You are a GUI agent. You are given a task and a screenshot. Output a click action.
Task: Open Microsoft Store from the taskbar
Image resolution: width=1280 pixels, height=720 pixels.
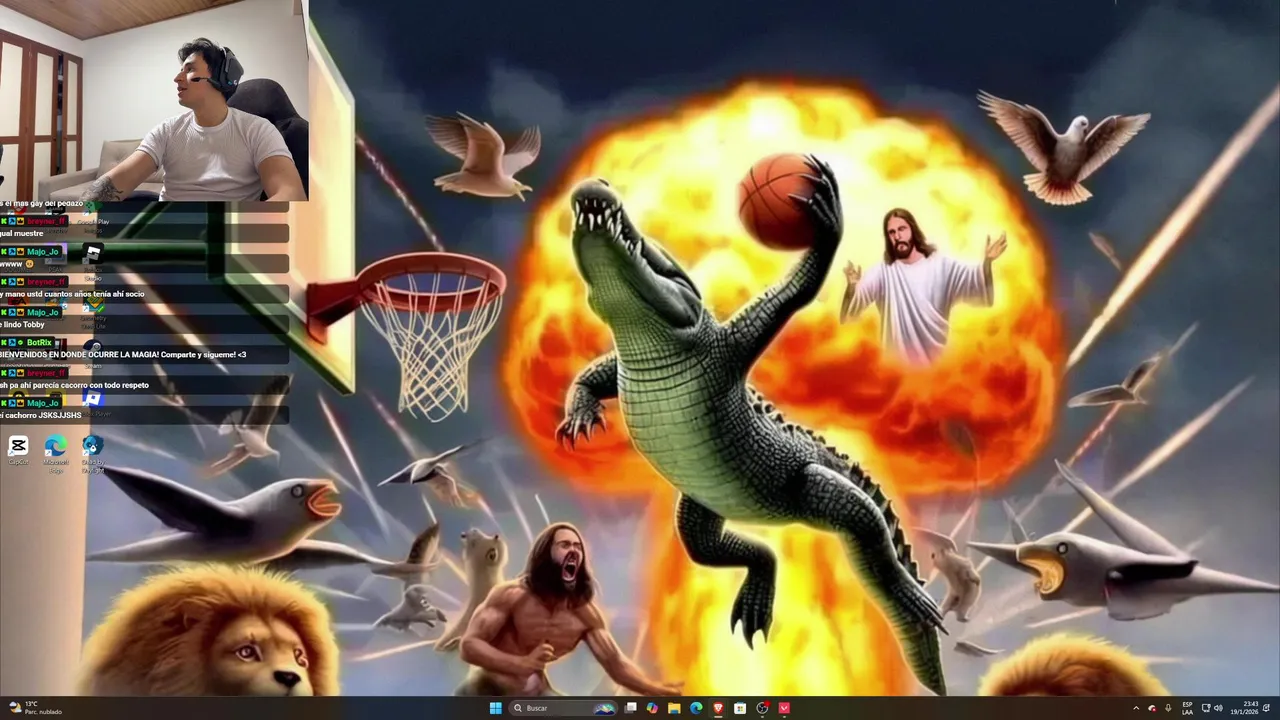tap(740, 708)
